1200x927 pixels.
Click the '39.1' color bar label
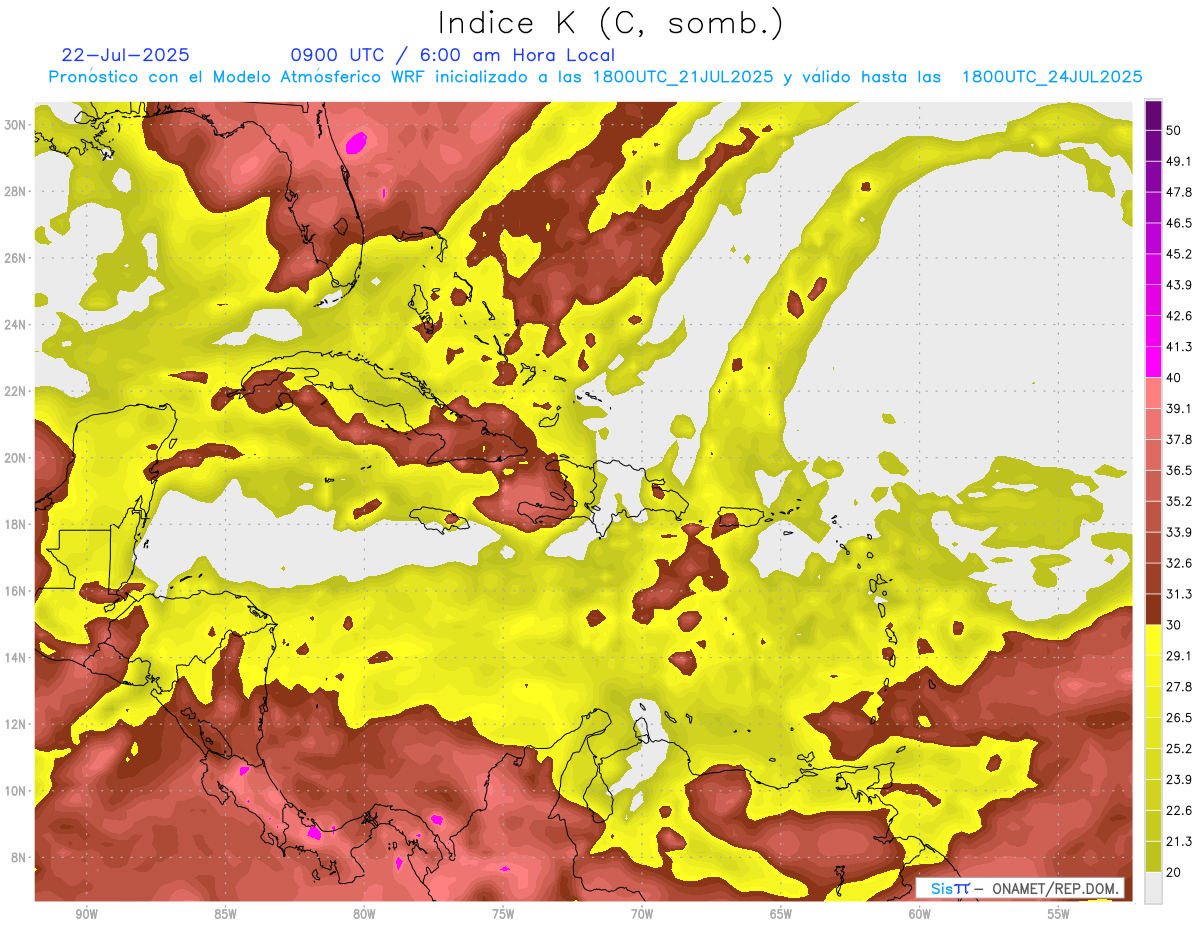pyautogui.click(x=1179, y=409)
